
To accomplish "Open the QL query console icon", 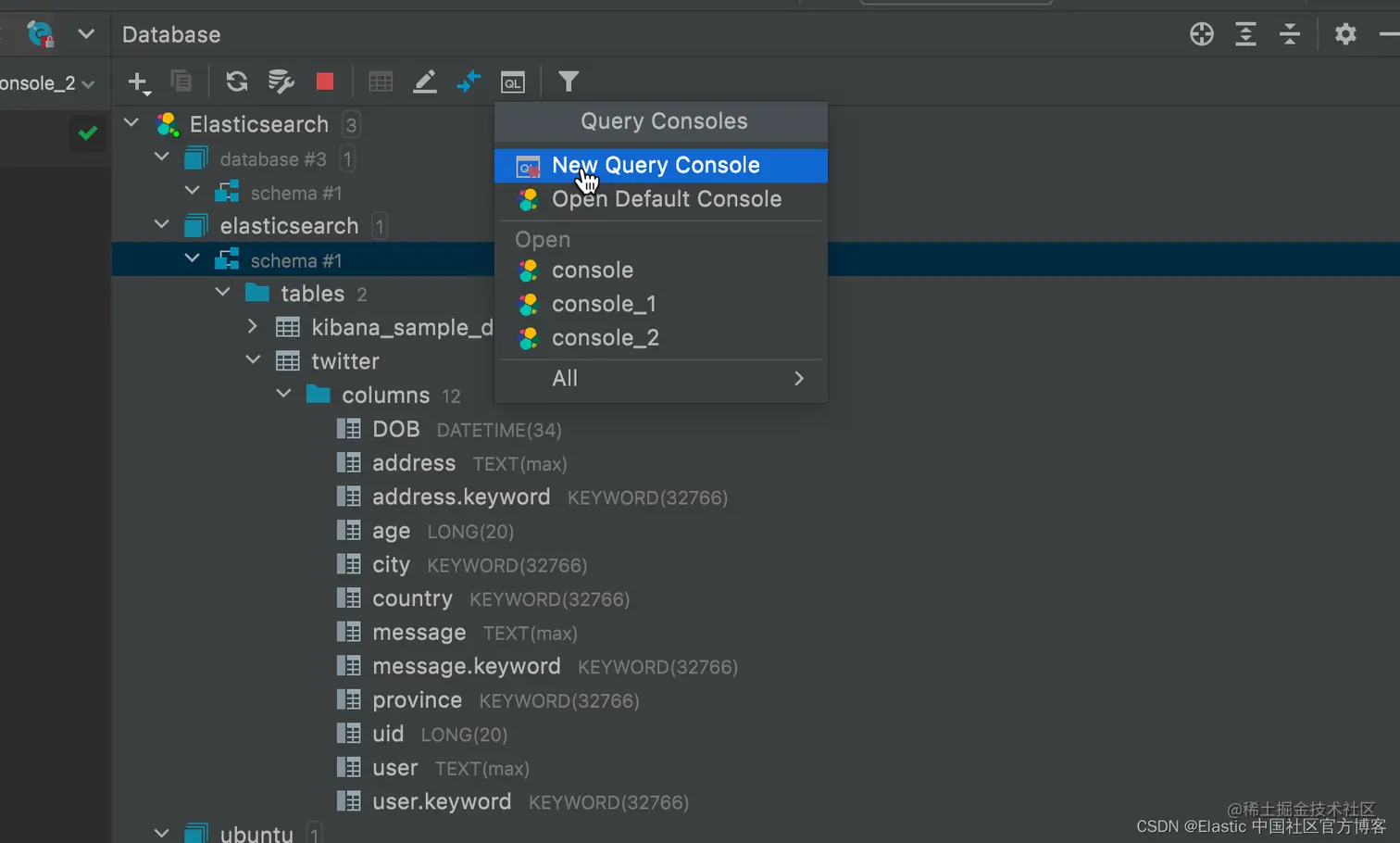I will (513, 82).
